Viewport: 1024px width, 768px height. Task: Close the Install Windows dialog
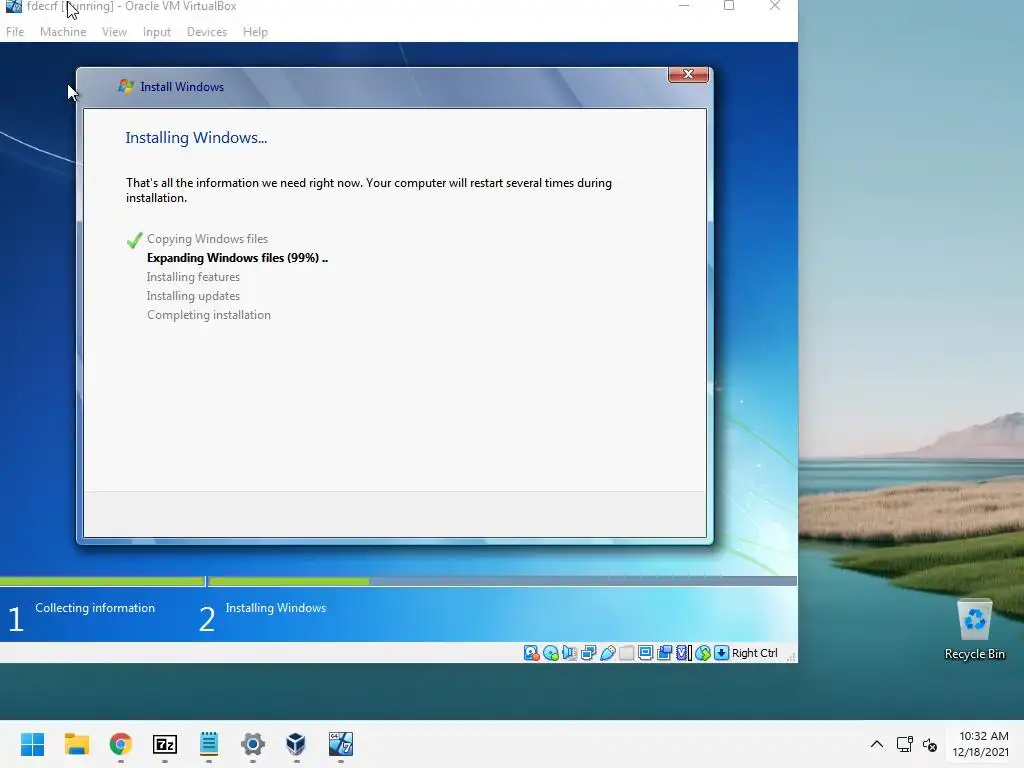[688, 74]
